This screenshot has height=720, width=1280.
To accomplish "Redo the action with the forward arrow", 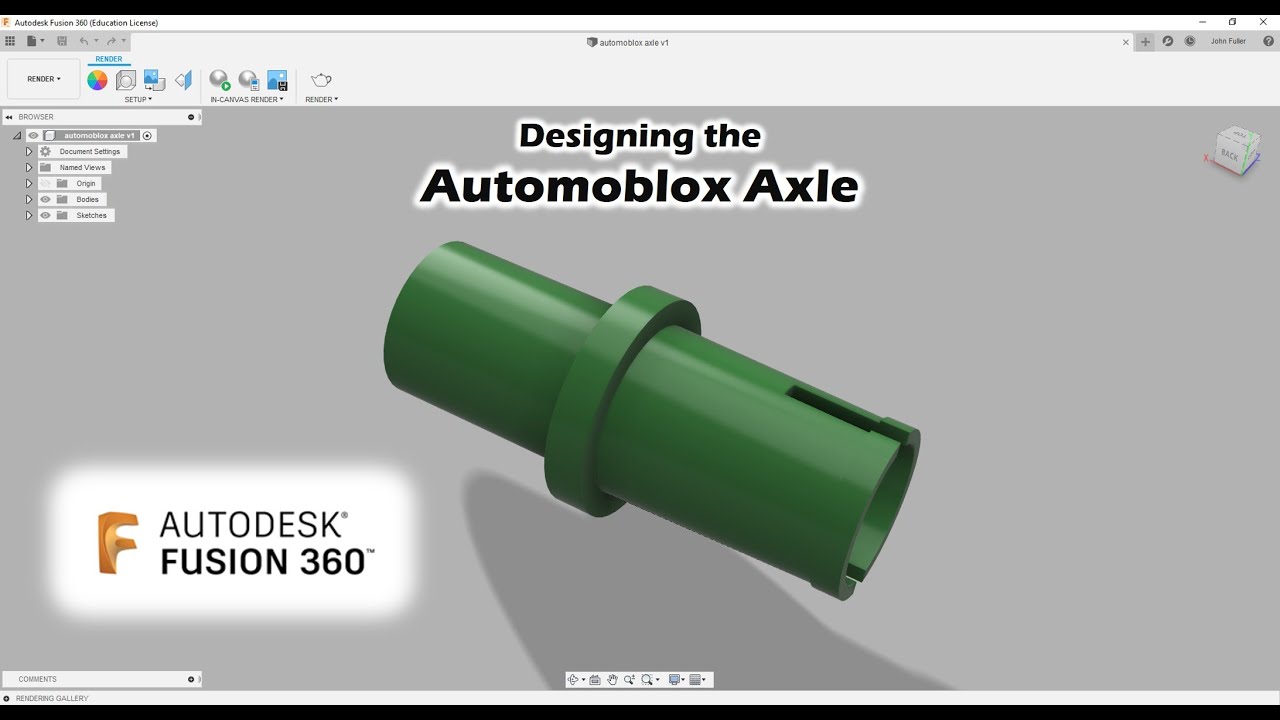I will (x=111, y=41).
